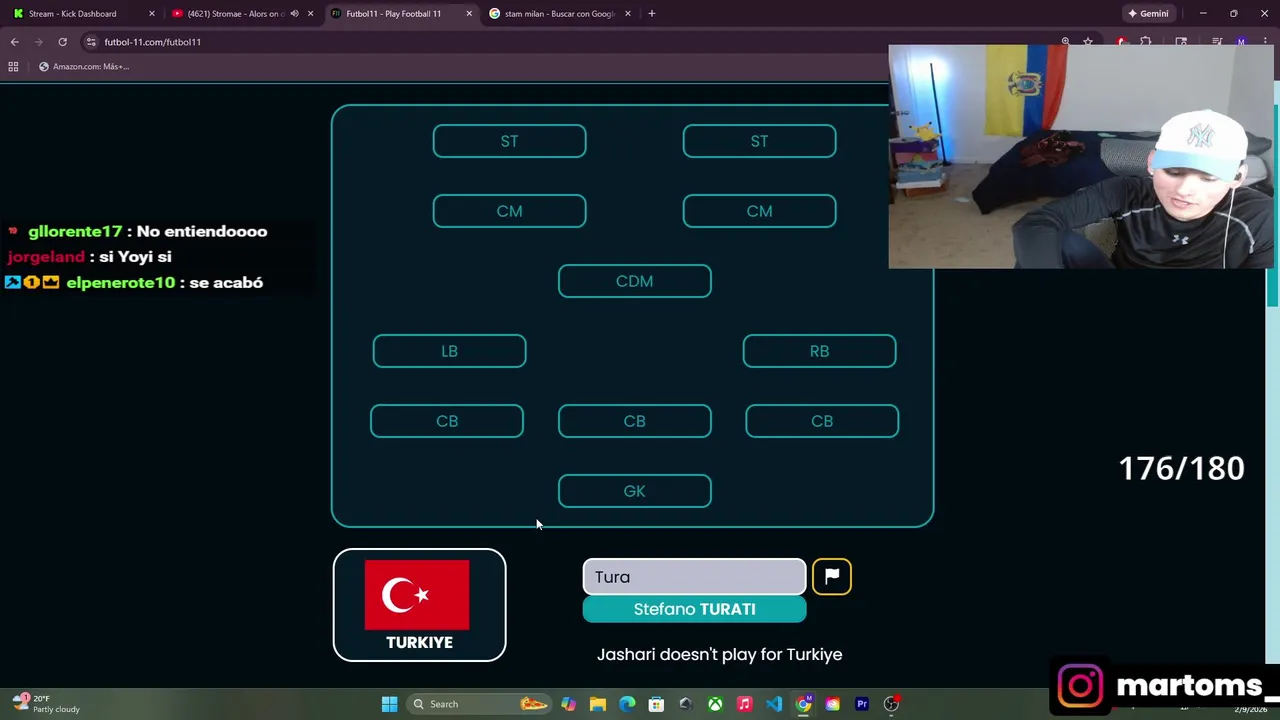The width and height of the screenshot is (1280, 720).
Task: Open Copilot from the taskbar
Action: [x=568, y=704]
